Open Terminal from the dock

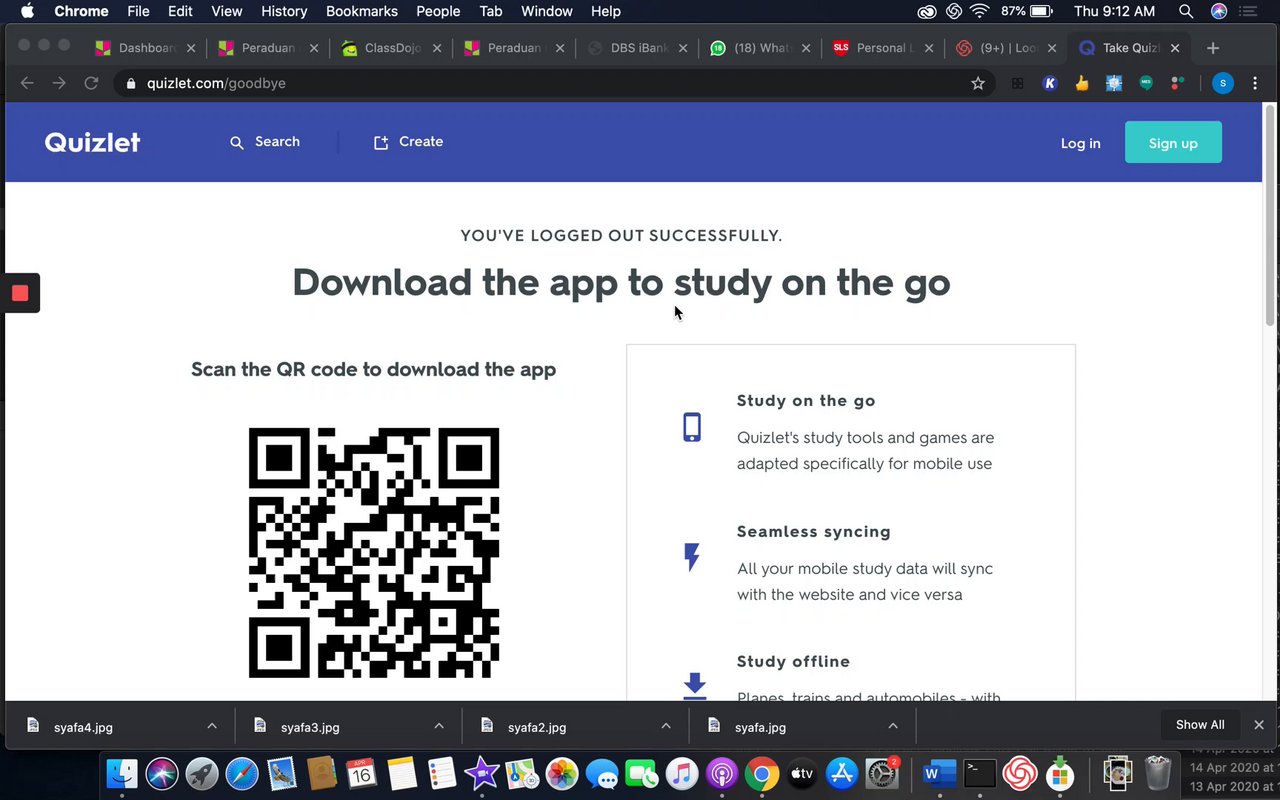coord(979,774)
